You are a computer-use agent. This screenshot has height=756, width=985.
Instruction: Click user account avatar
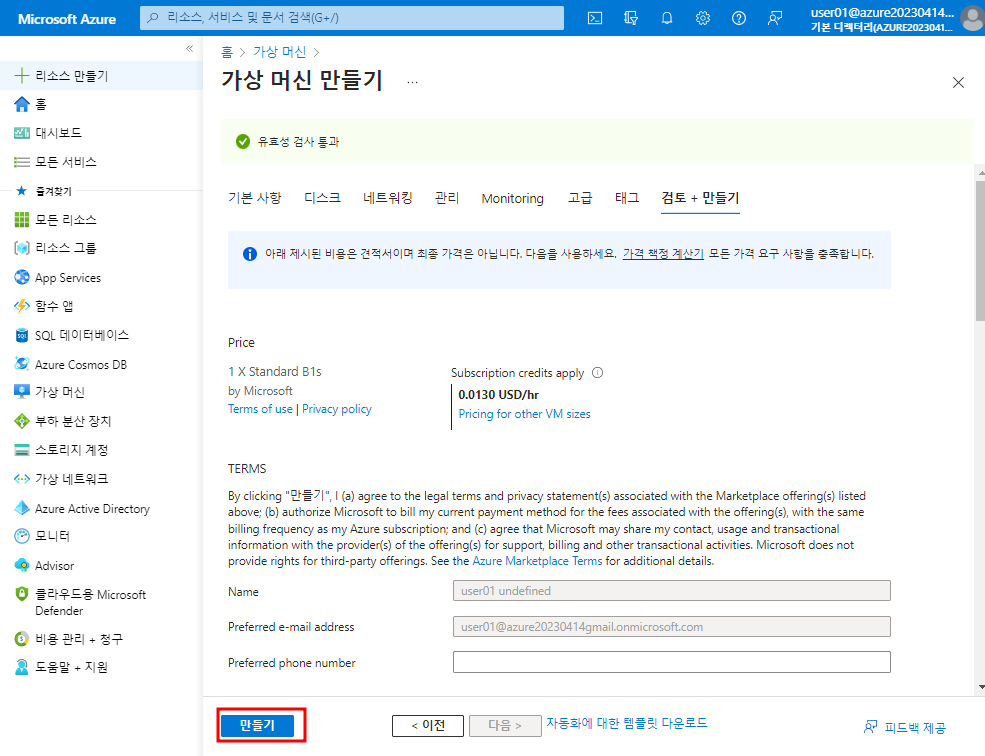(972, 18)
